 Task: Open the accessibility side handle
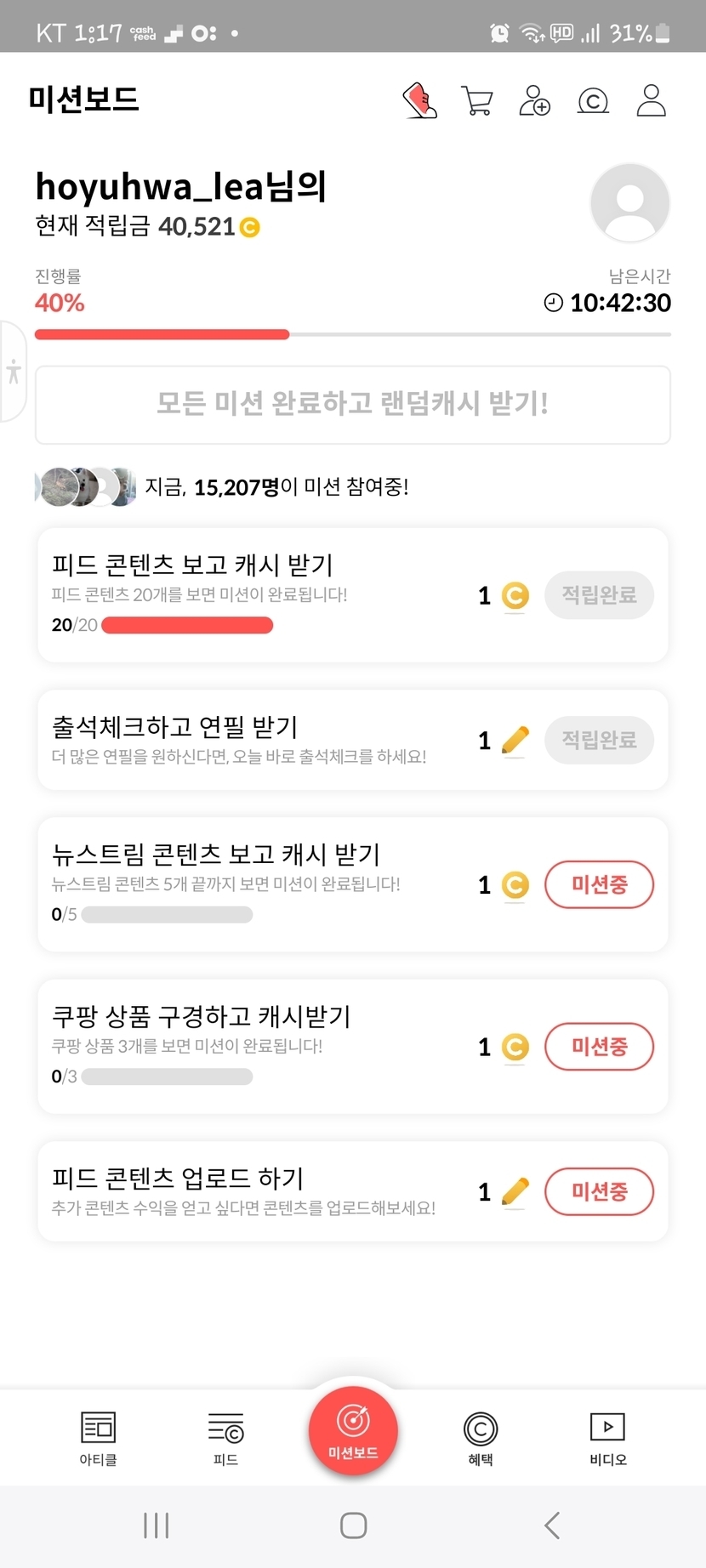tap(13, 372)
